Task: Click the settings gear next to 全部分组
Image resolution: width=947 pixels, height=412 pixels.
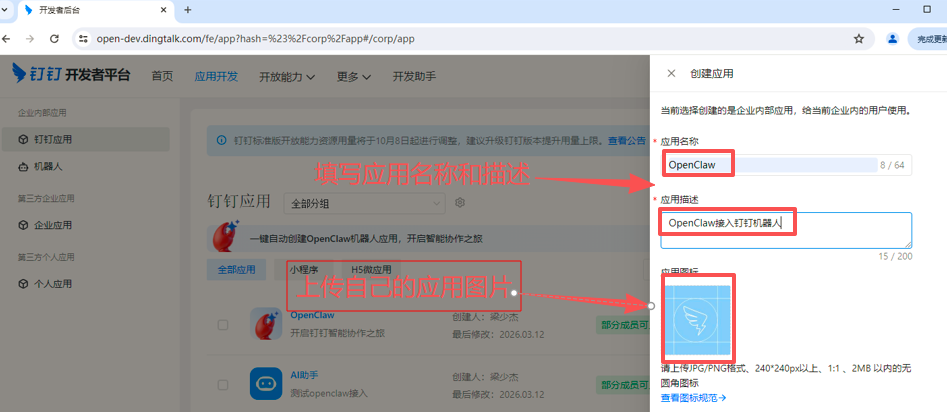Action: coord(460,202)
